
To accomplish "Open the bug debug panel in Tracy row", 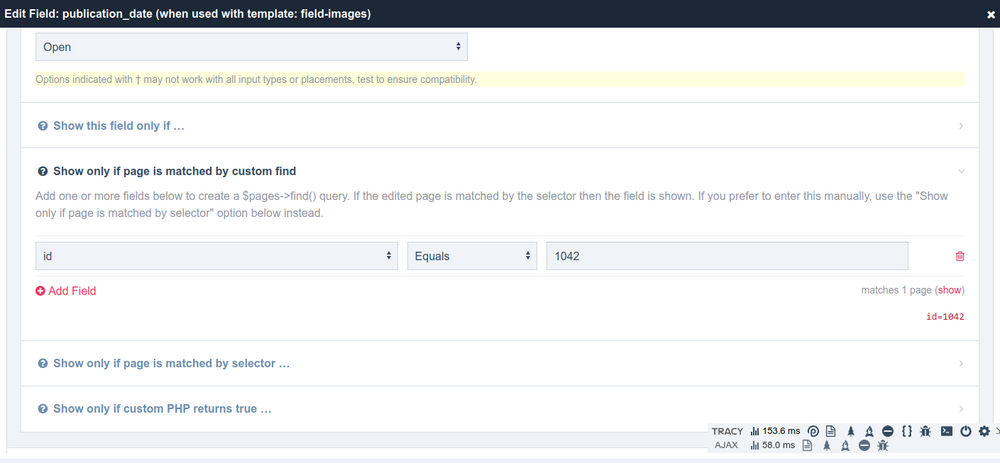I will tap(926, 431).
